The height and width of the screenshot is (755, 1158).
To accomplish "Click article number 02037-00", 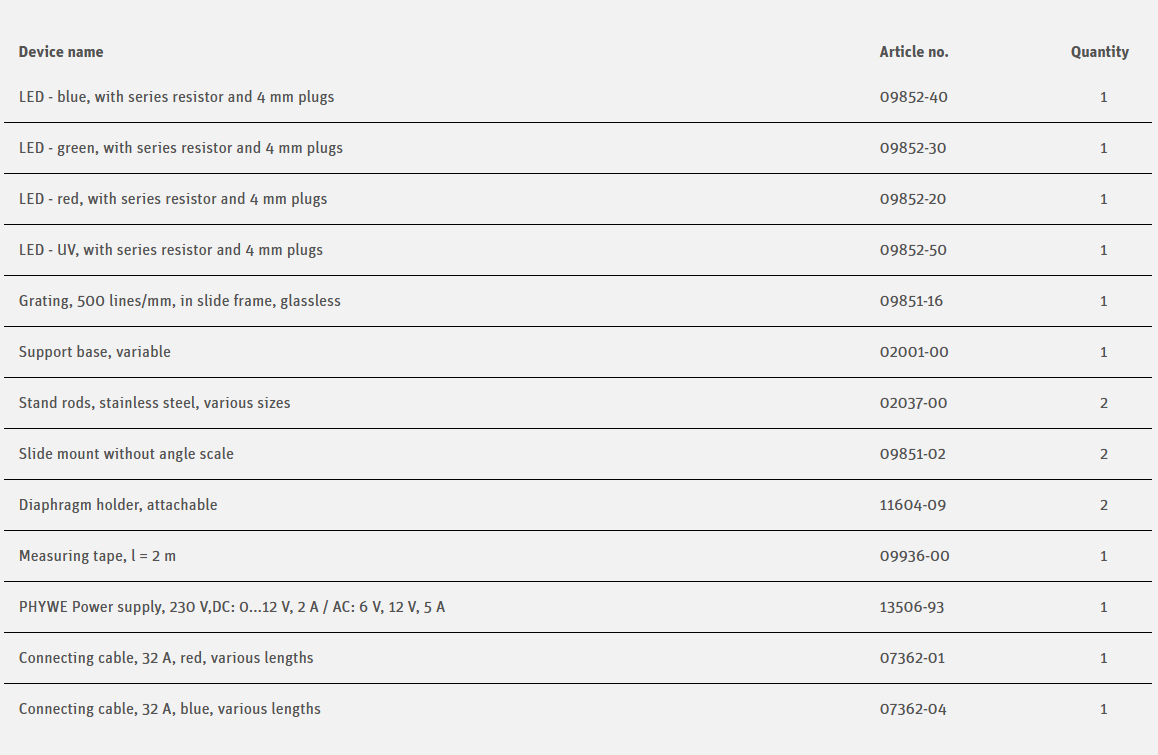I will click(x=913, y=403).
